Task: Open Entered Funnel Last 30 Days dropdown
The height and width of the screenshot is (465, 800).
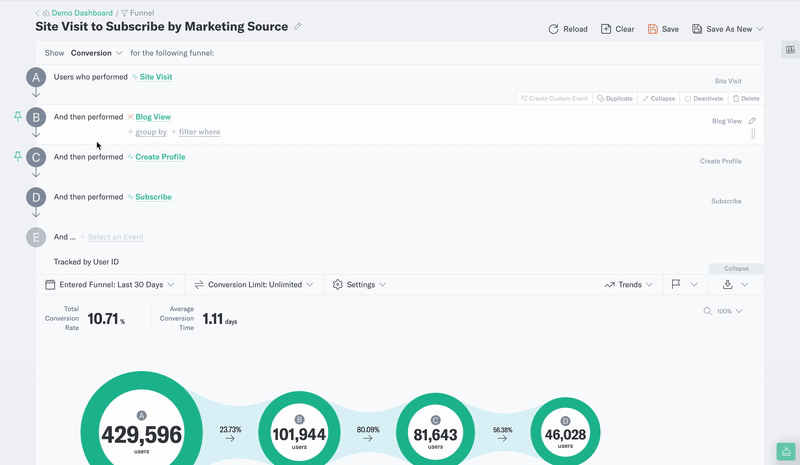Action: point(110,285)
